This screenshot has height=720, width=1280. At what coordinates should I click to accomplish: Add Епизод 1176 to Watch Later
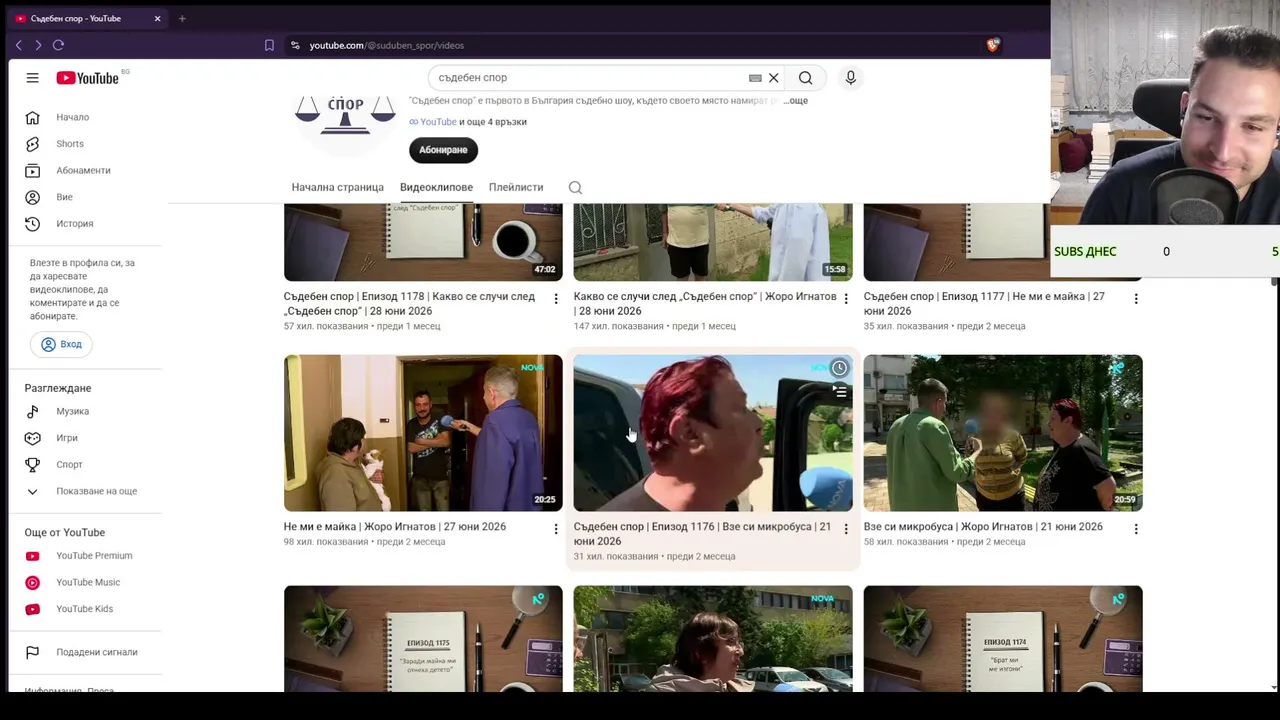point(839,368)
